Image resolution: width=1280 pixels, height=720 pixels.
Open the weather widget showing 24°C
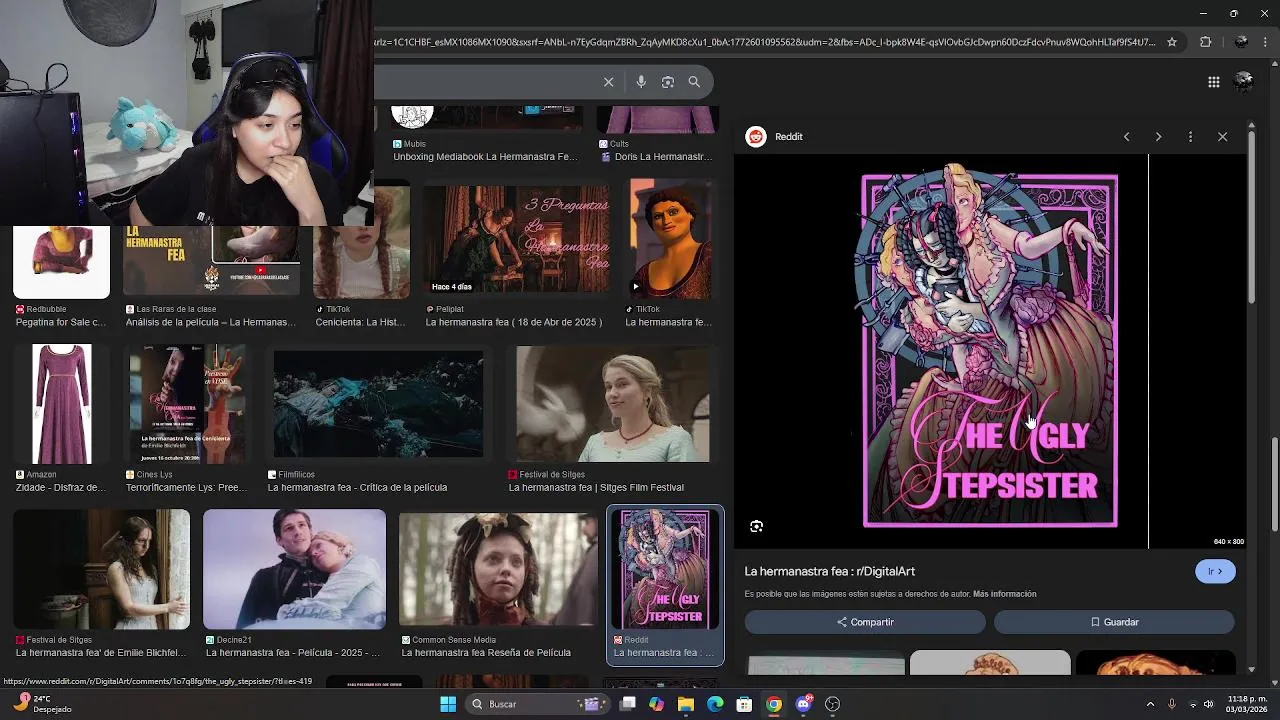(x=40, y=704)
